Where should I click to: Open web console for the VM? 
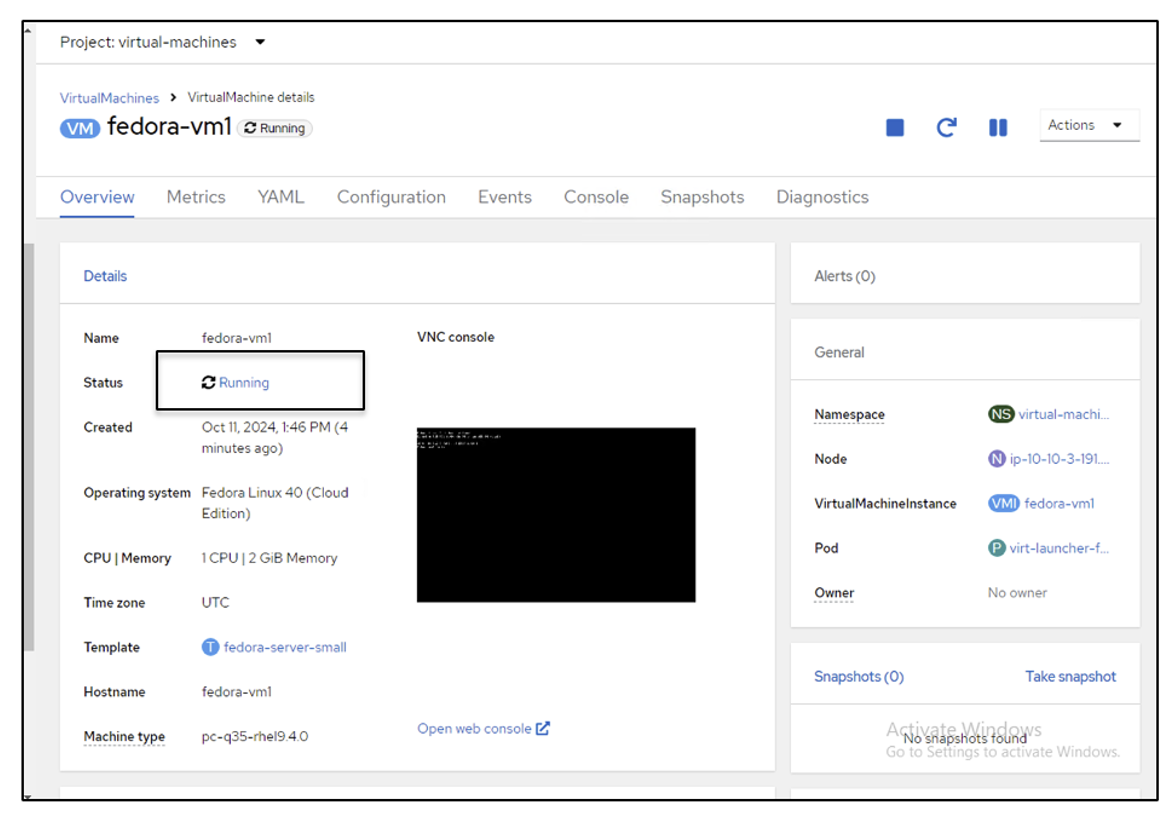(475, 729)
